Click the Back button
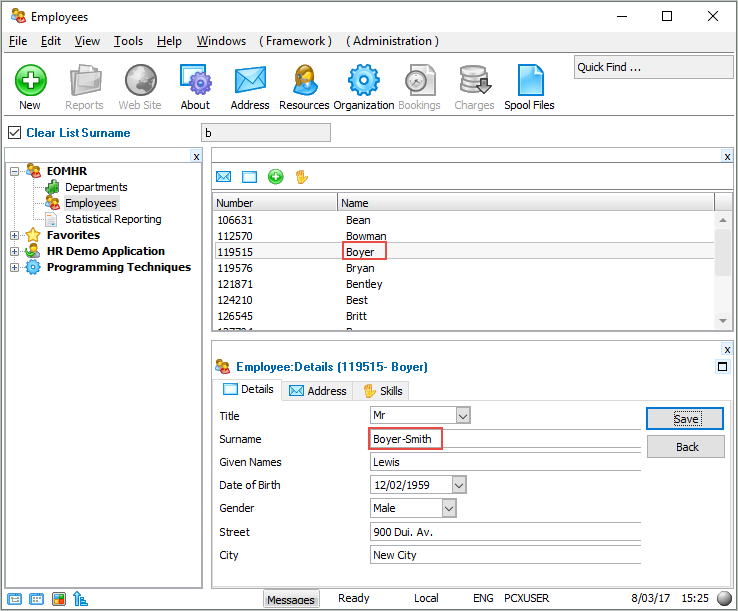 (x=685, y=447)
